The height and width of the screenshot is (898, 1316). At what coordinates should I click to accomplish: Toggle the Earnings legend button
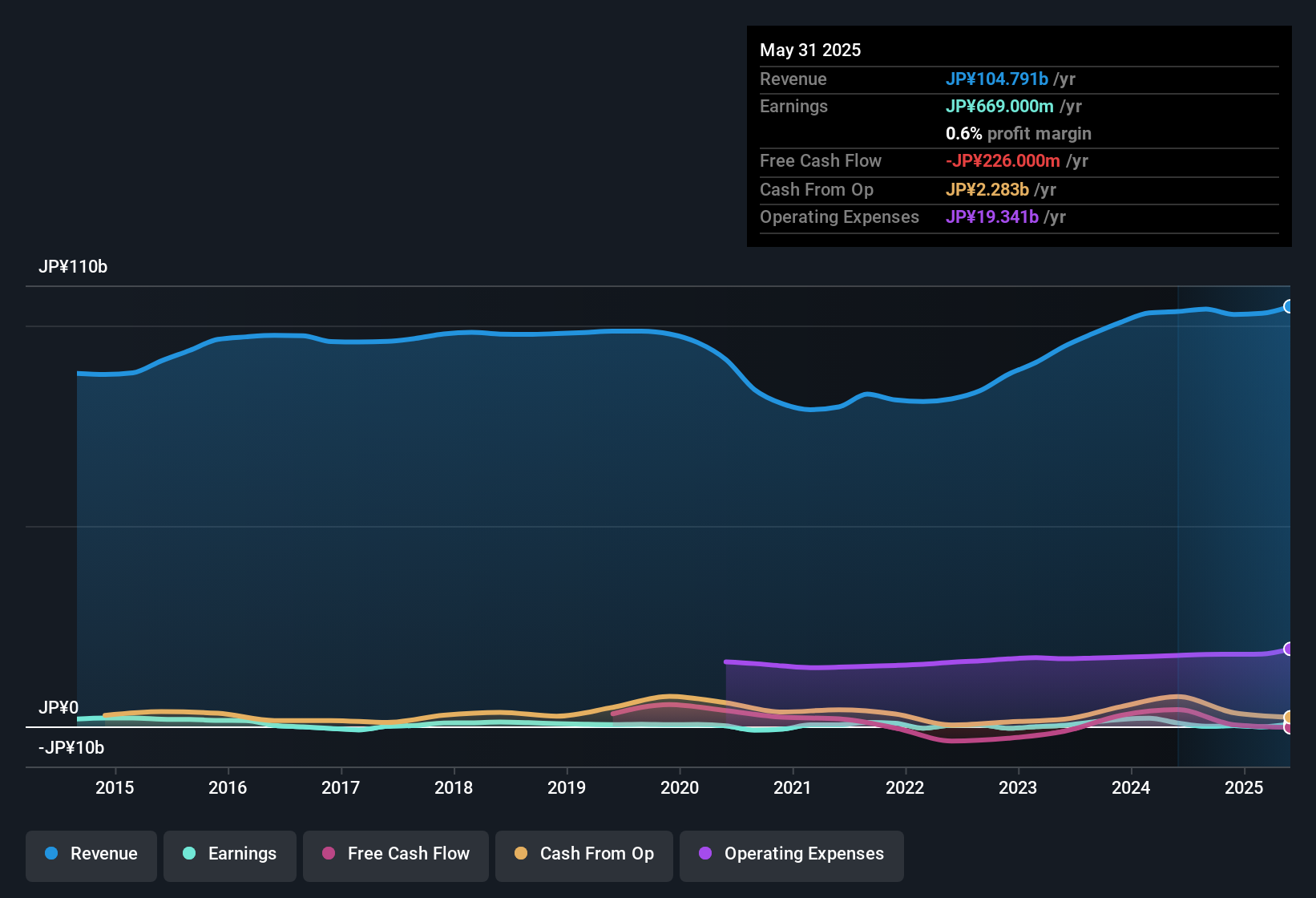tap(230, 856)
